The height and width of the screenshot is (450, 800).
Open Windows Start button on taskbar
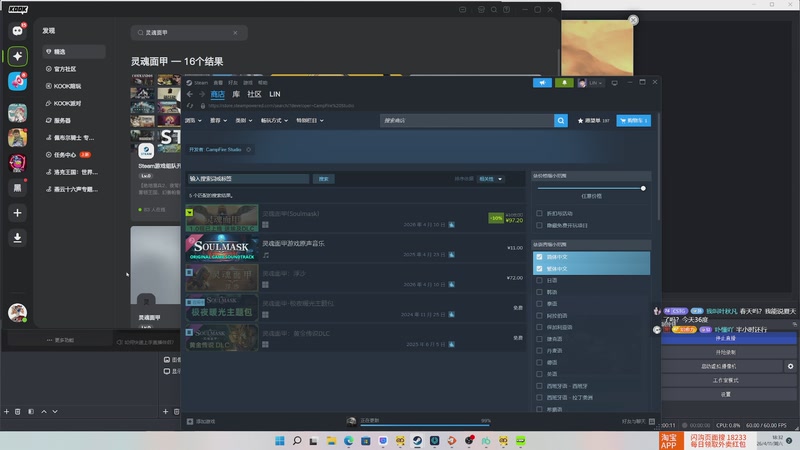pyautogui.click(x=280, y=441)
